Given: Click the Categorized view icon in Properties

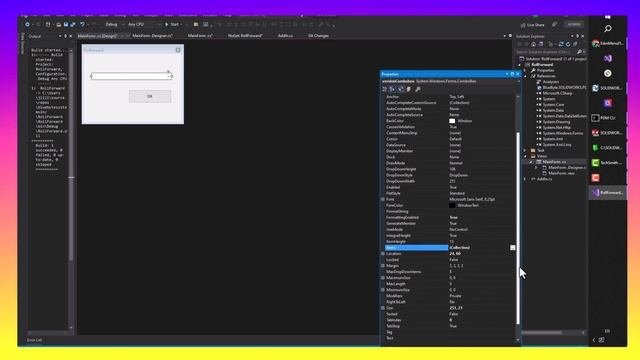Looking at the screenshot, I should 384,89.
